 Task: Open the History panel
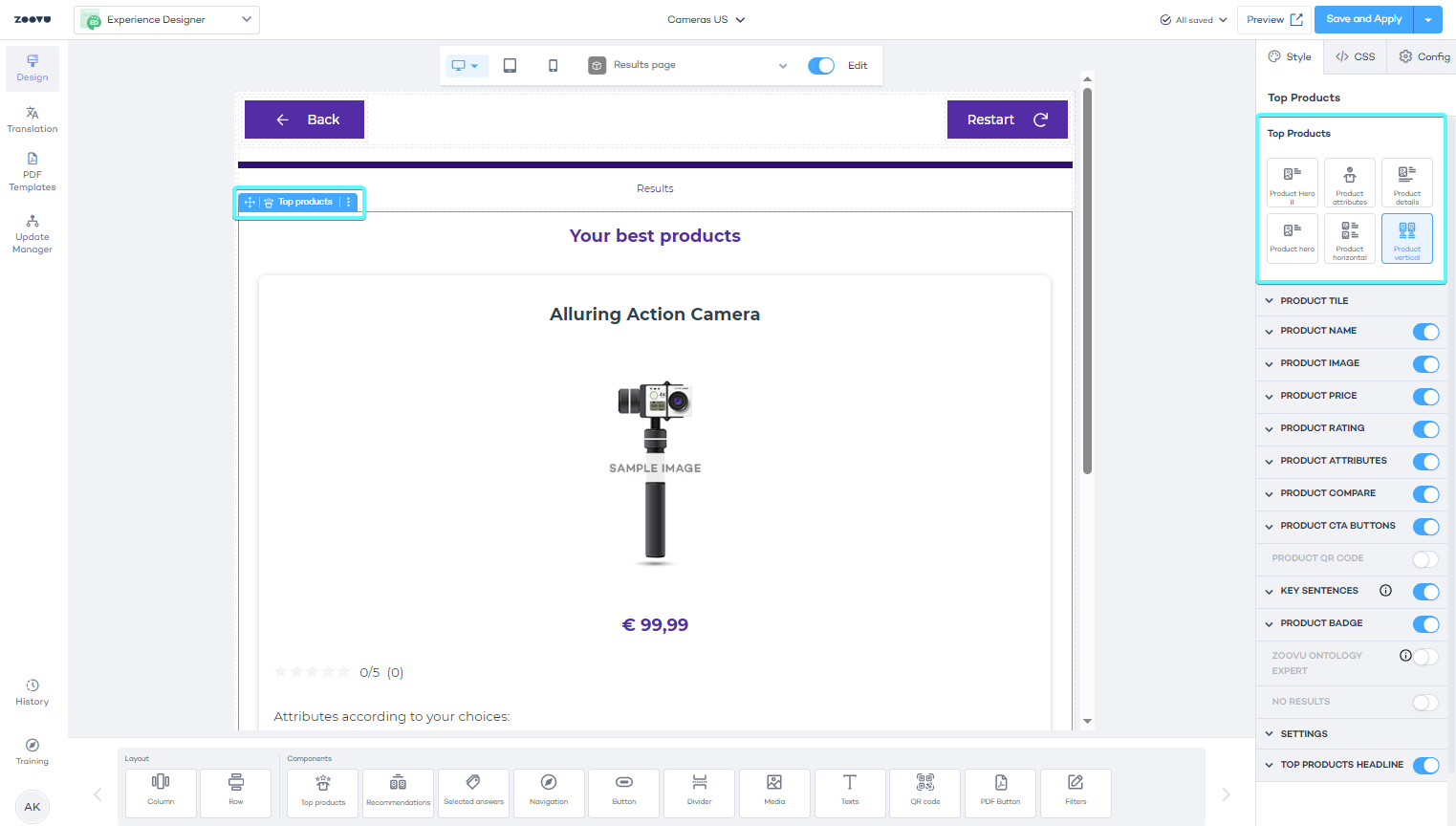[33, 692]
